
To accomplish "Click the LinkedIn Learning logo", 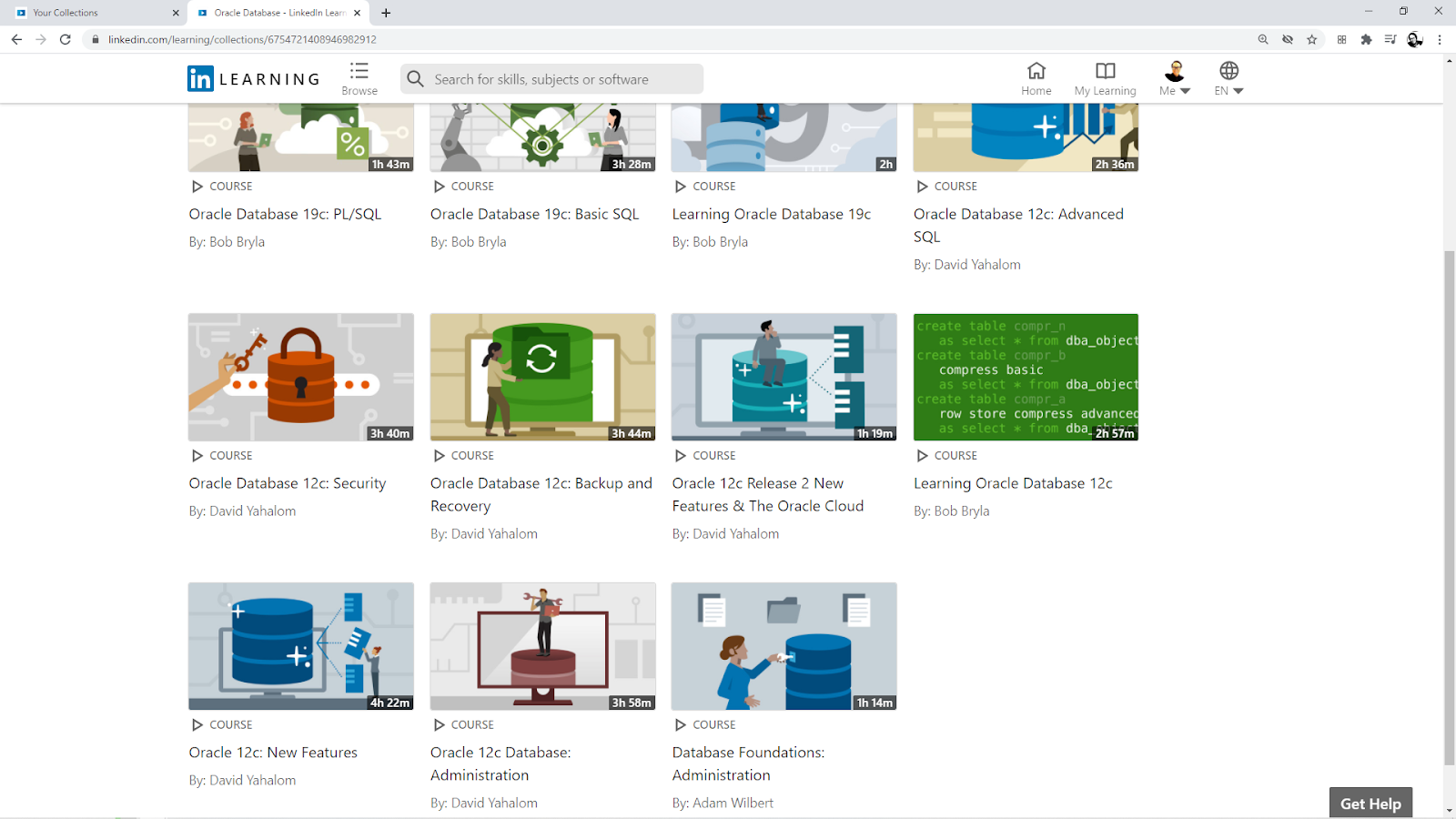I will coord(254,79).
